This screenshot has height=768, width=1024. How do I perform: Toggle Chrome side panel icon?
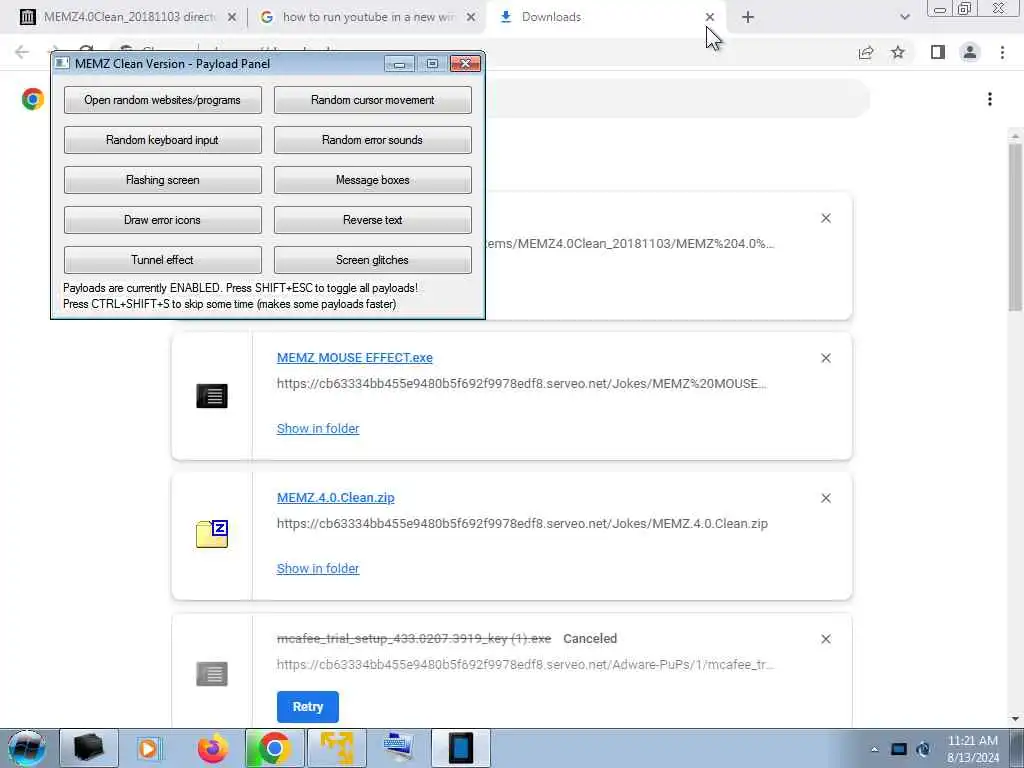click(x=938, y=52)
